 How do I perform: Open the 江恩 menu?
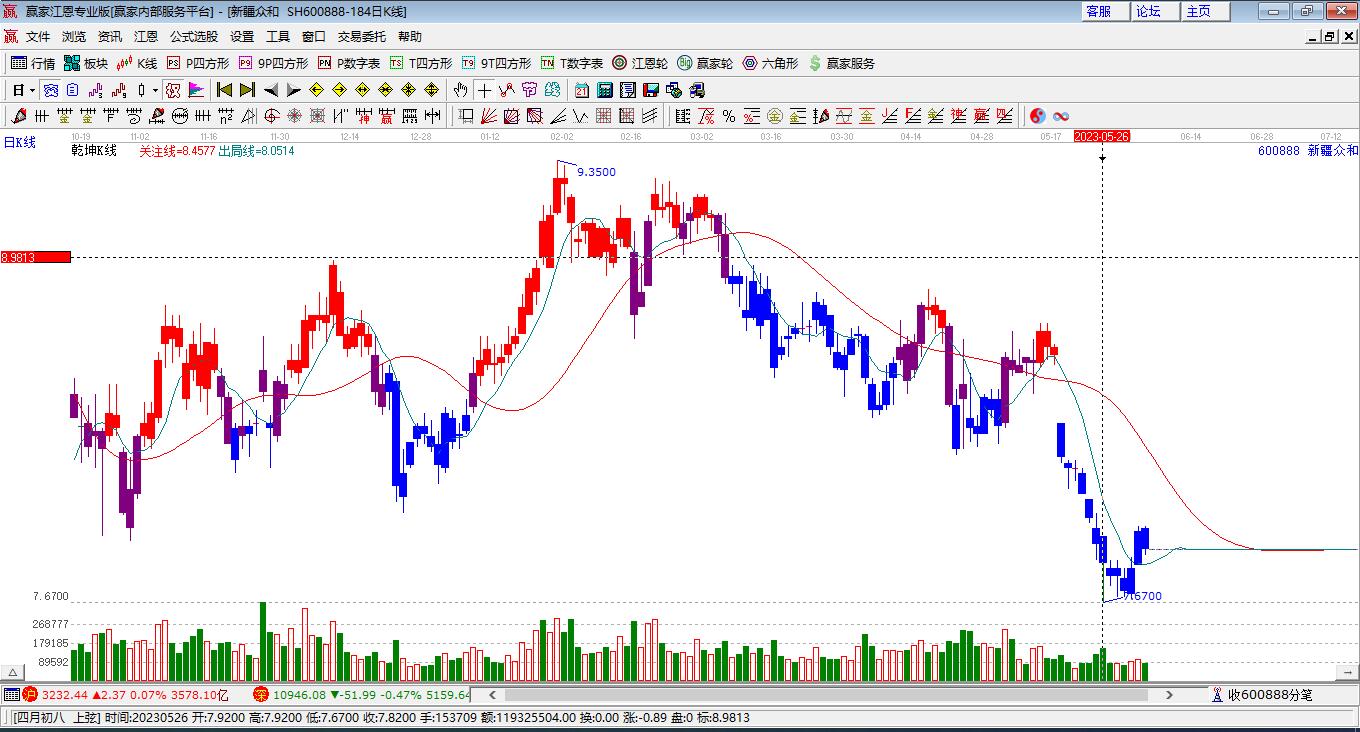(x=146, y=37)
